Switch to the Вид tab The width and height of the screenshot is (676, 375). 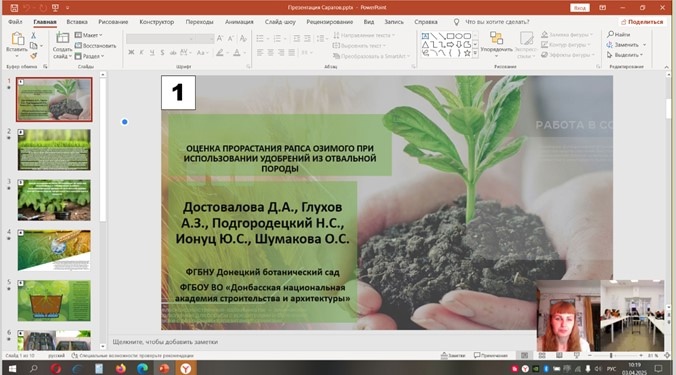pyautogui.click(x=368, y=22)
